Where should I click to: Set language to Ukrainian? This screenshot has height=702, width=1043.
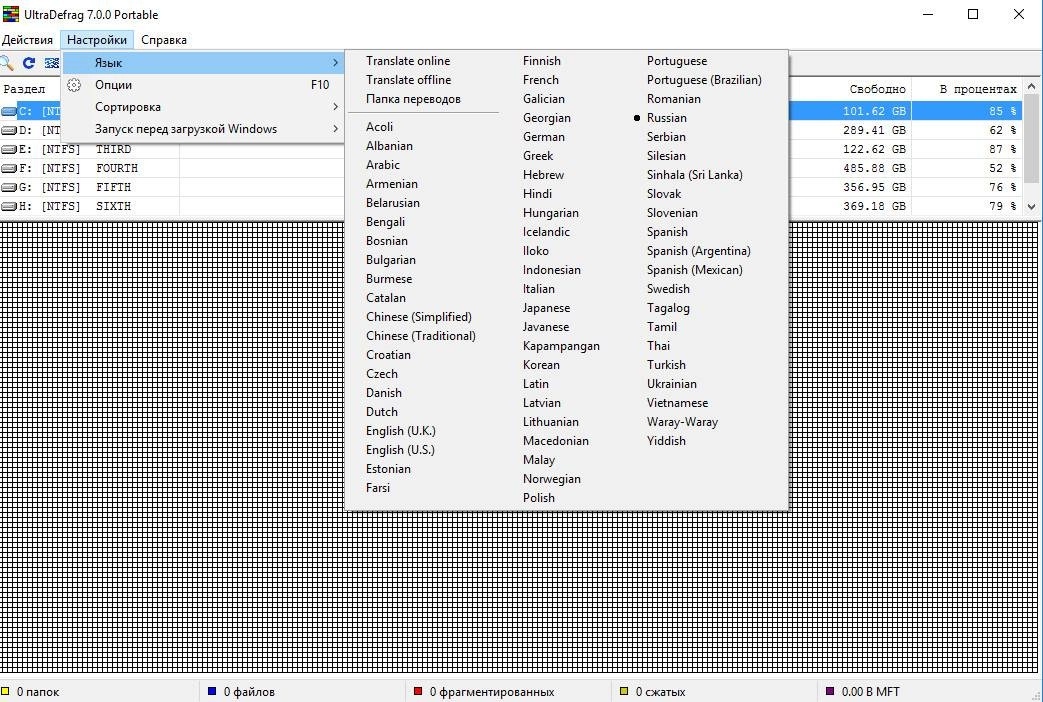672,383
